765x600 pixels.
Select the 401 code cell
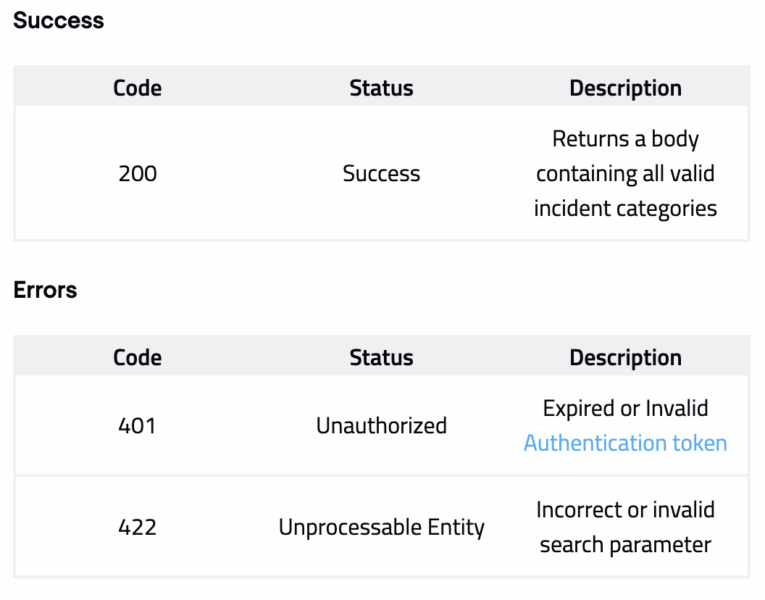click(x=137, y=426)
